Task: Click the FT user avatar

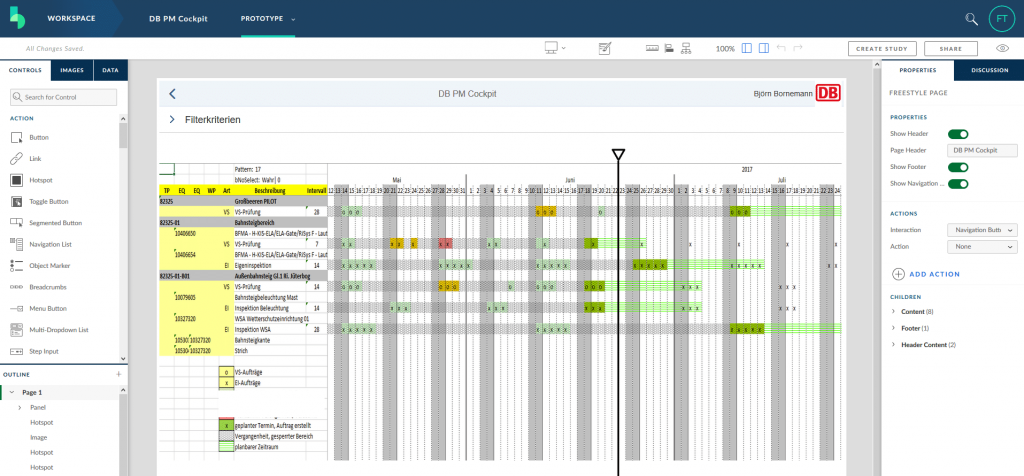Action: [1001, 19]
